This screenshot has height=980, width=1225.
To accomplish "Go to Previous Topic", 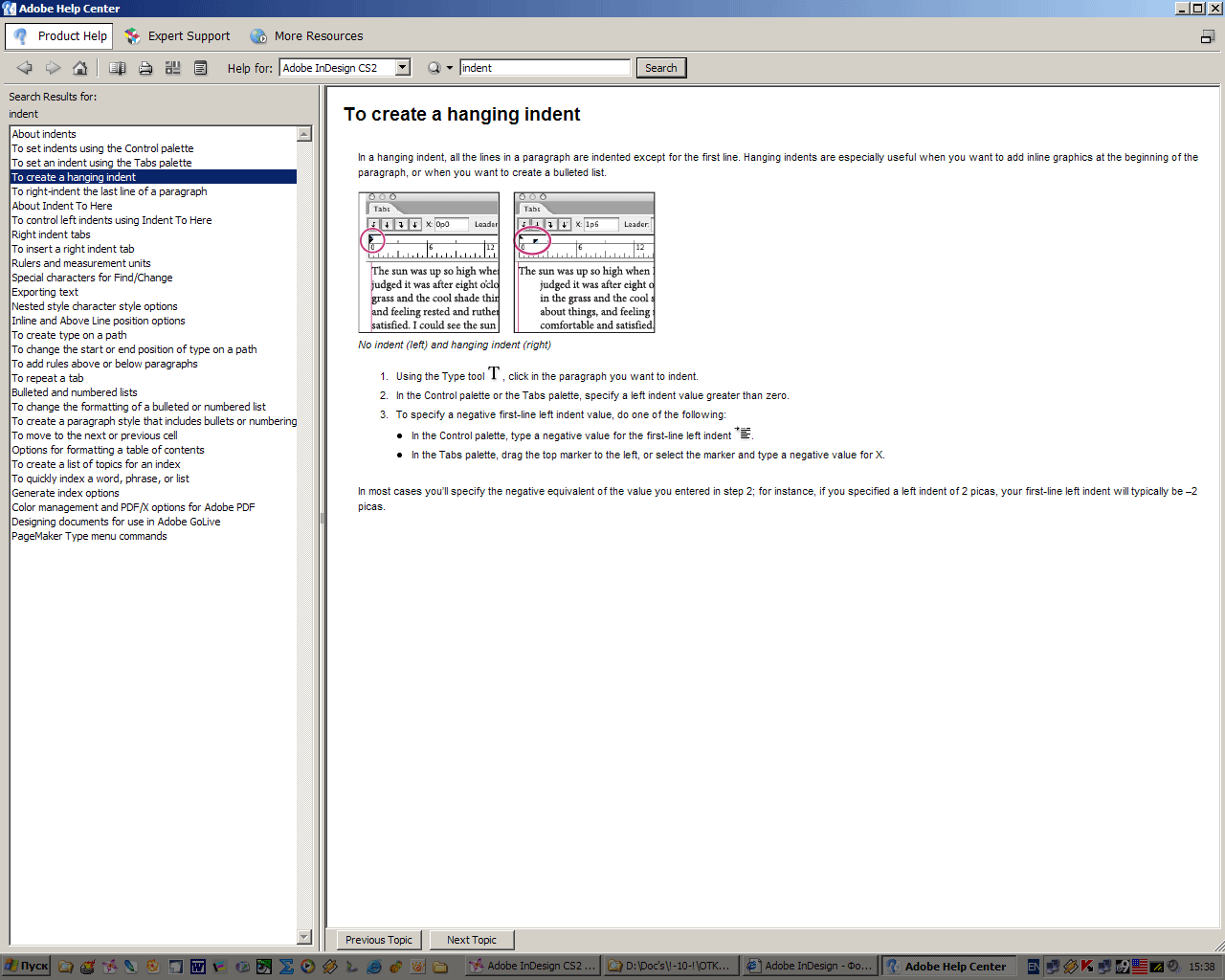I will coord(379,940).
